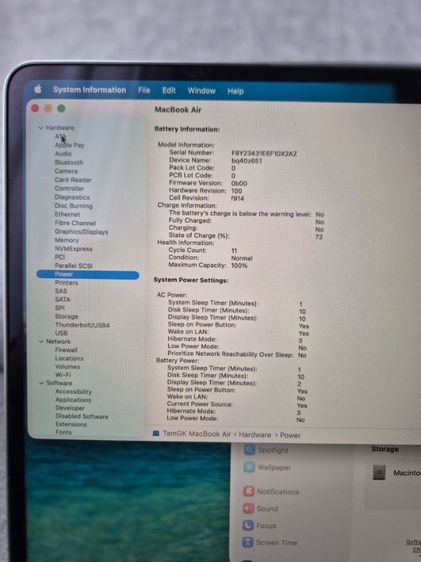Collapse the Hardware section

click(40, 128)
